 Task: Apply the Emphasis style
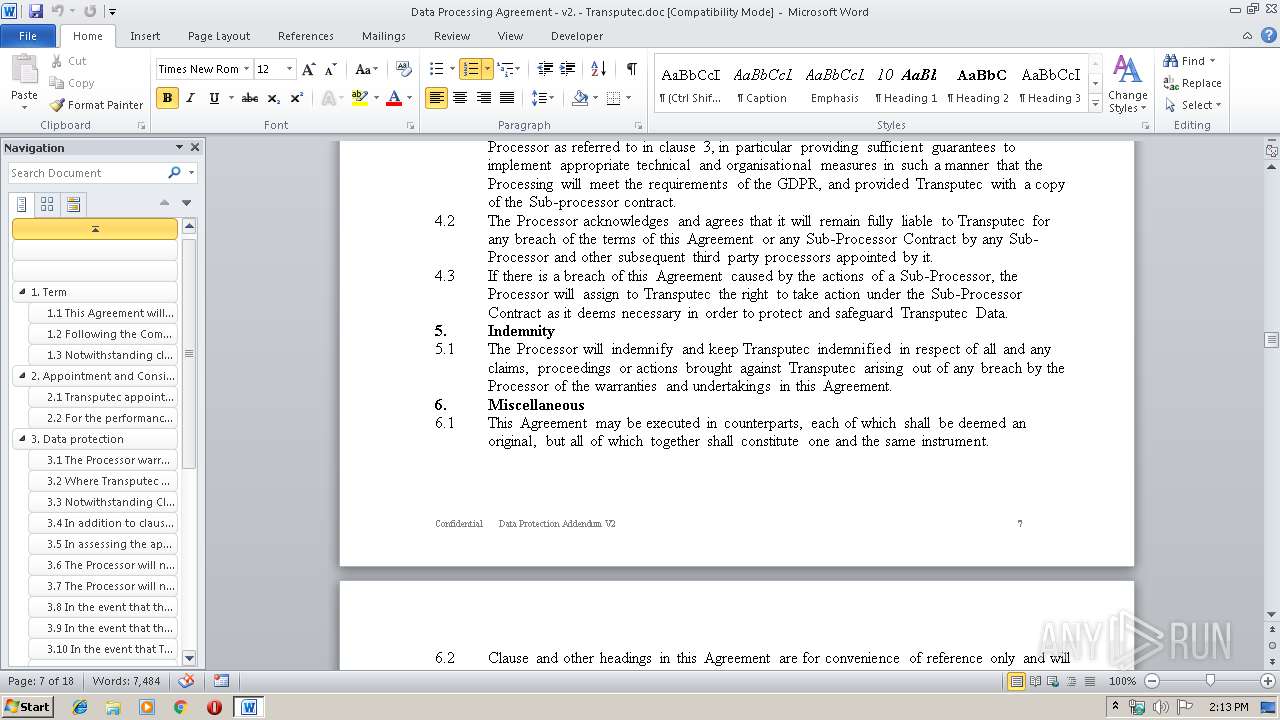(x=835, y=85)
